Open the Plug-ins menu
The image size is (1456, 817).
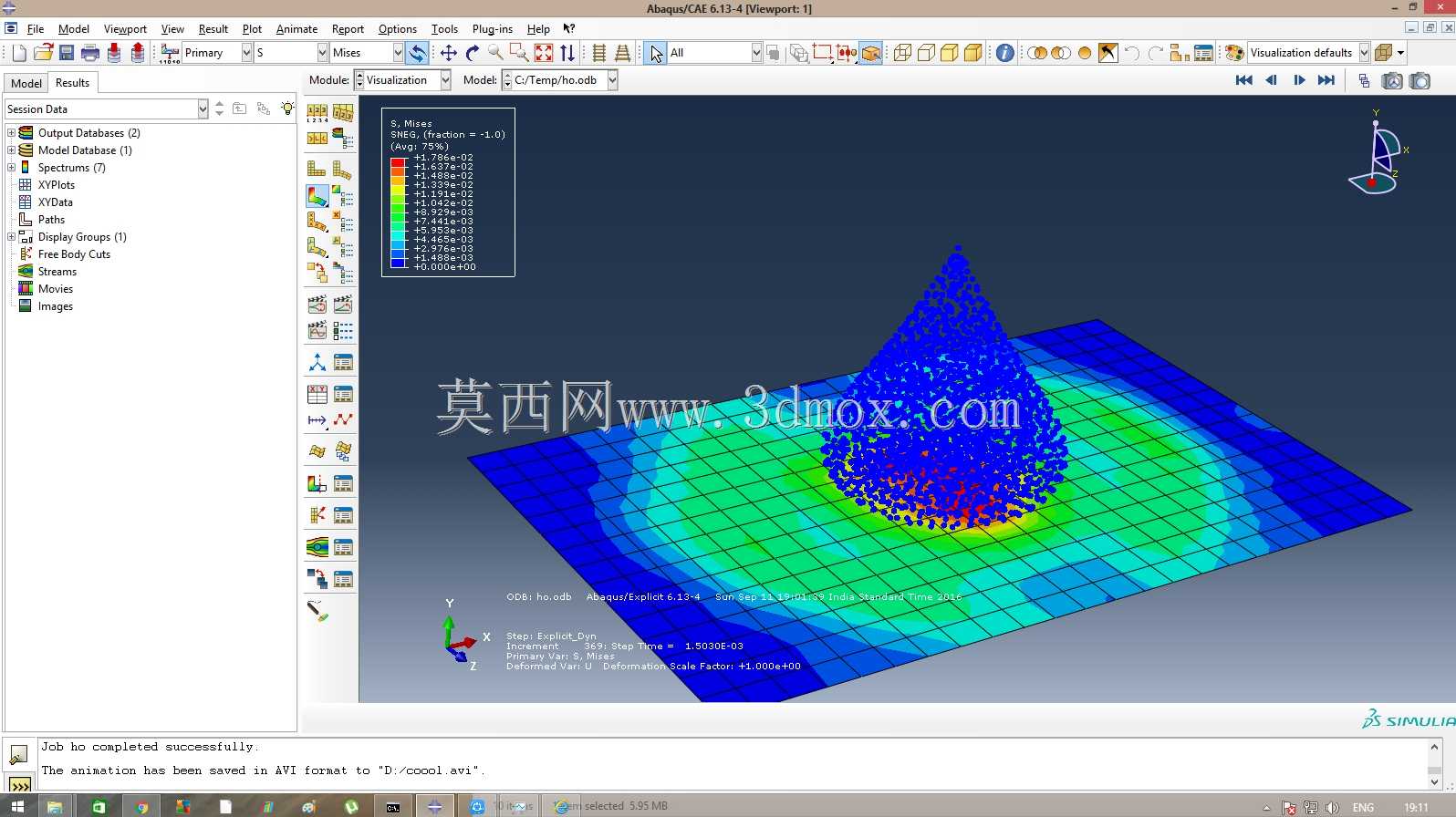click(493, 29)
